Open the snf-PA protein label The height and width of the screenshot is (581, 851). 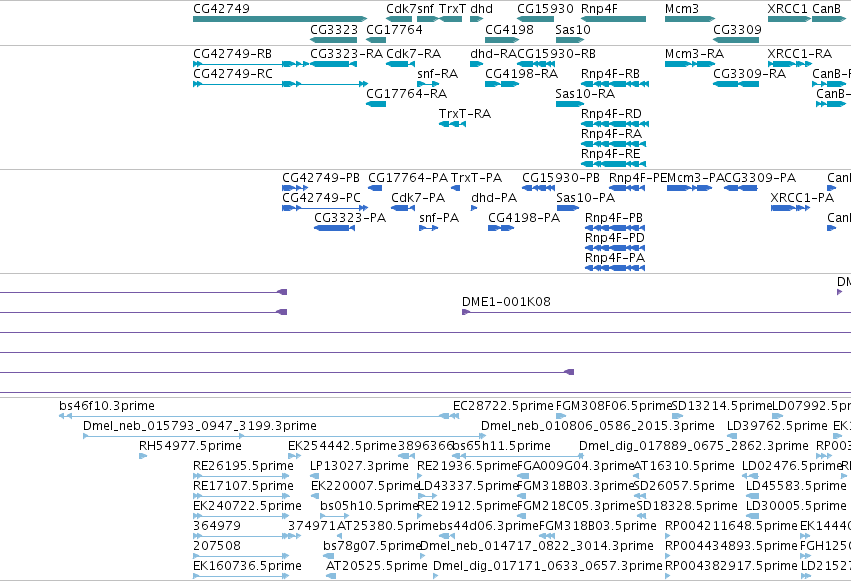tap(439, 218)
